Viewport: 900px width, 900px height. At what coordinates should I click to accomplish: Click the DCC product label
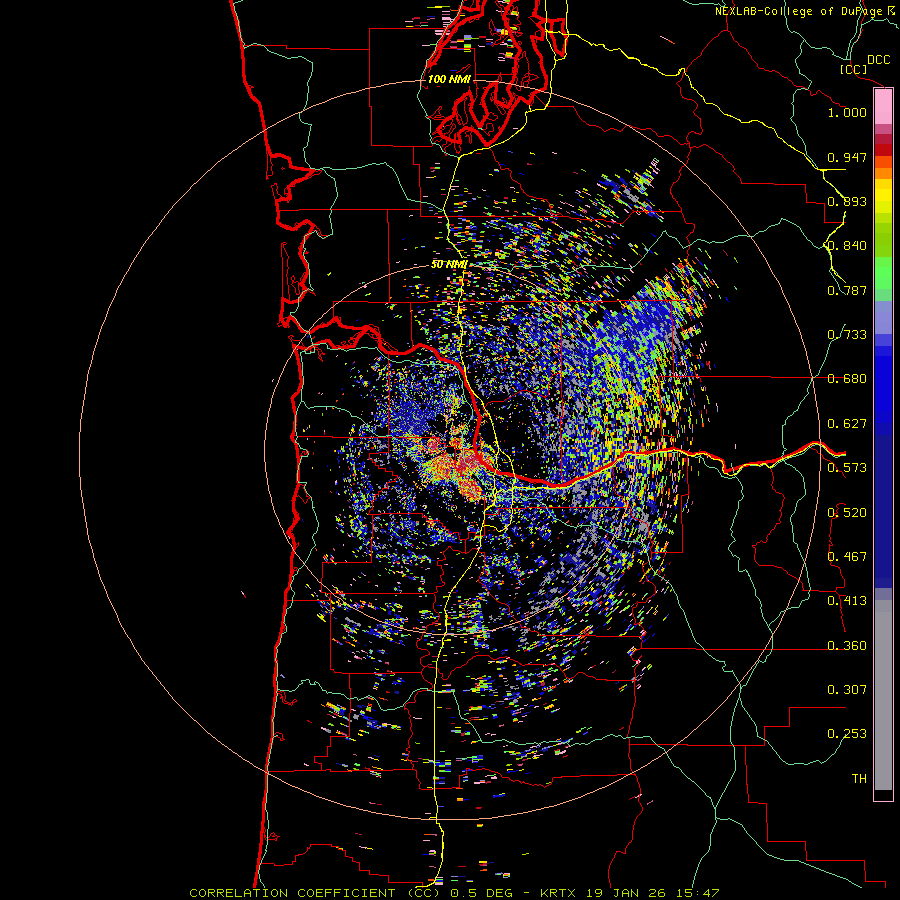click(878, 60)
